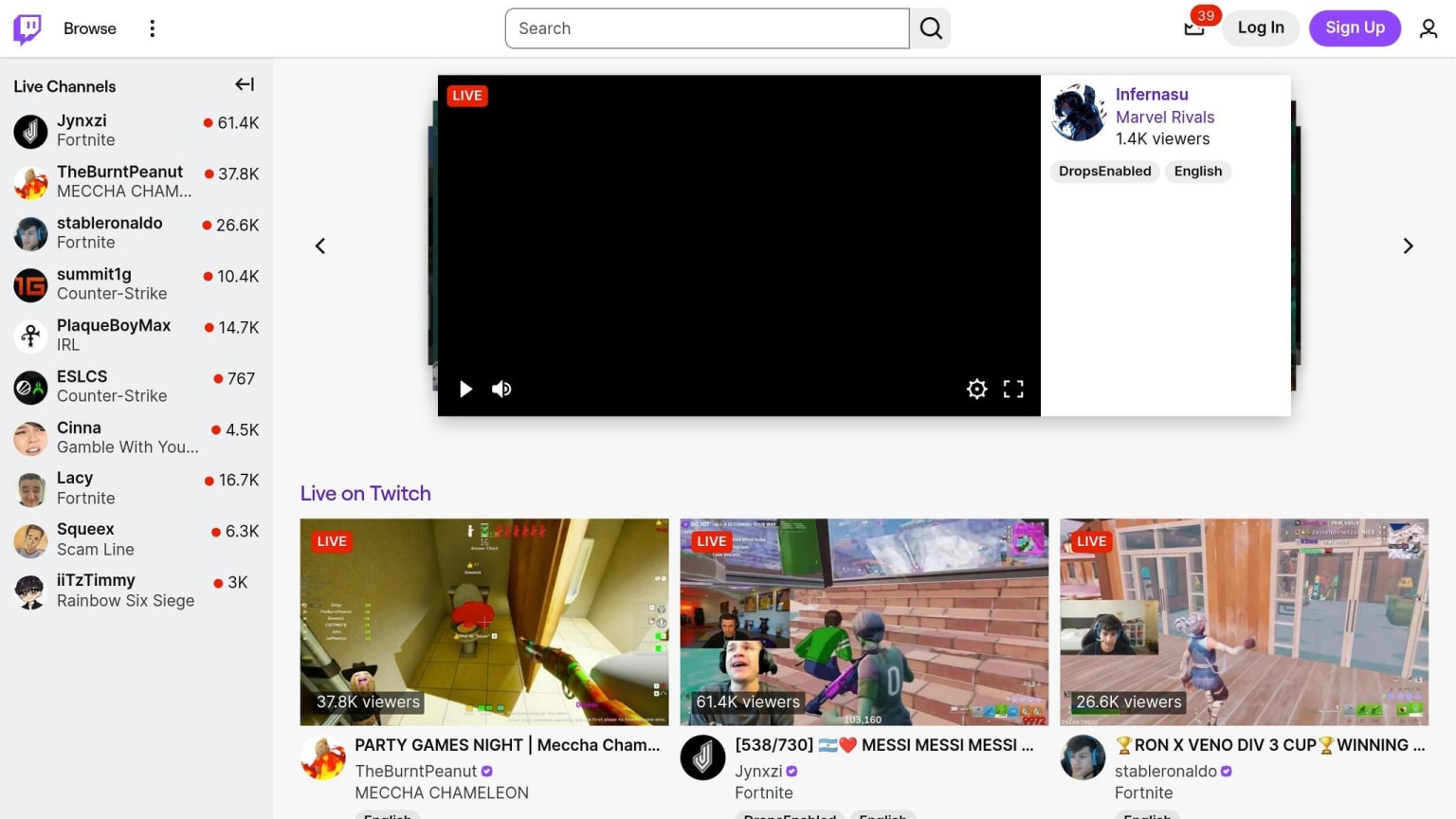Open stableronaldo name under stream card

point(1166,772)
